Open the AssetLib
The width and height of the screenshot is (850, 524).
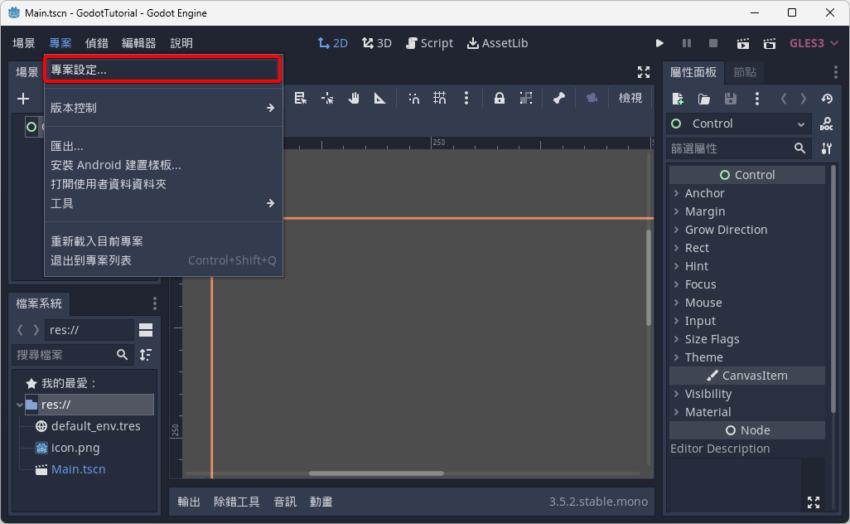point(498,43)
